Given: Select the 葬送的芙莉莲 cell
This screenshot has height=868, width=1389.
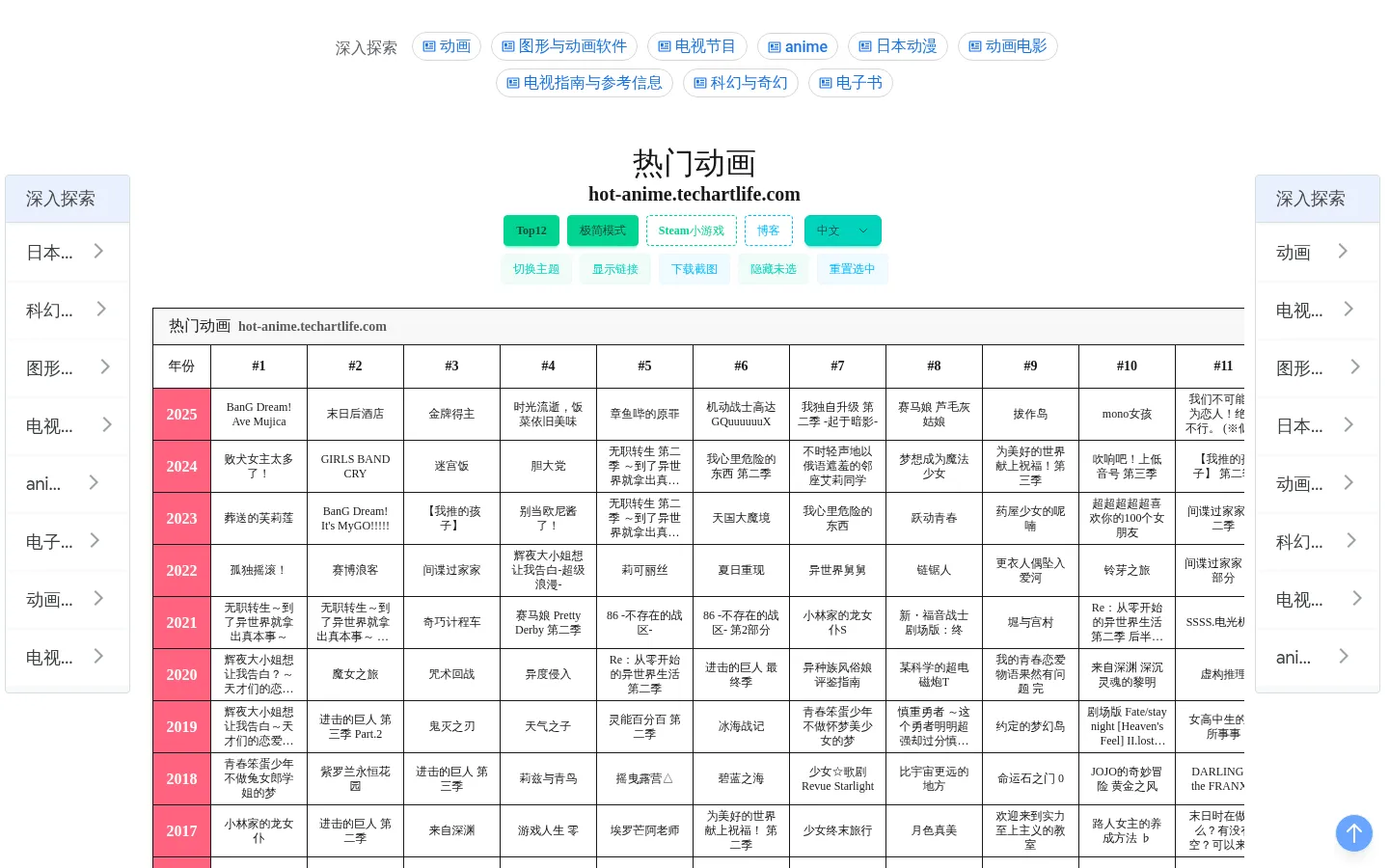Looking at the screenshot, I should pos(259,518).
